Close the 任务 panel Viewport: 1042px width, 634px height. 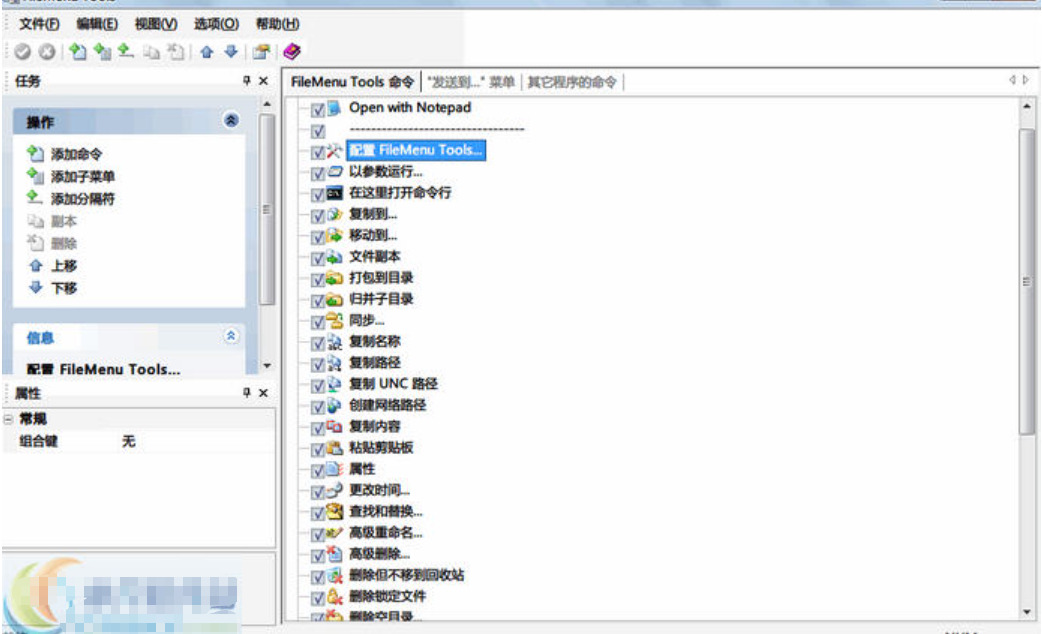pyautogui.click(x=263, y=81)
